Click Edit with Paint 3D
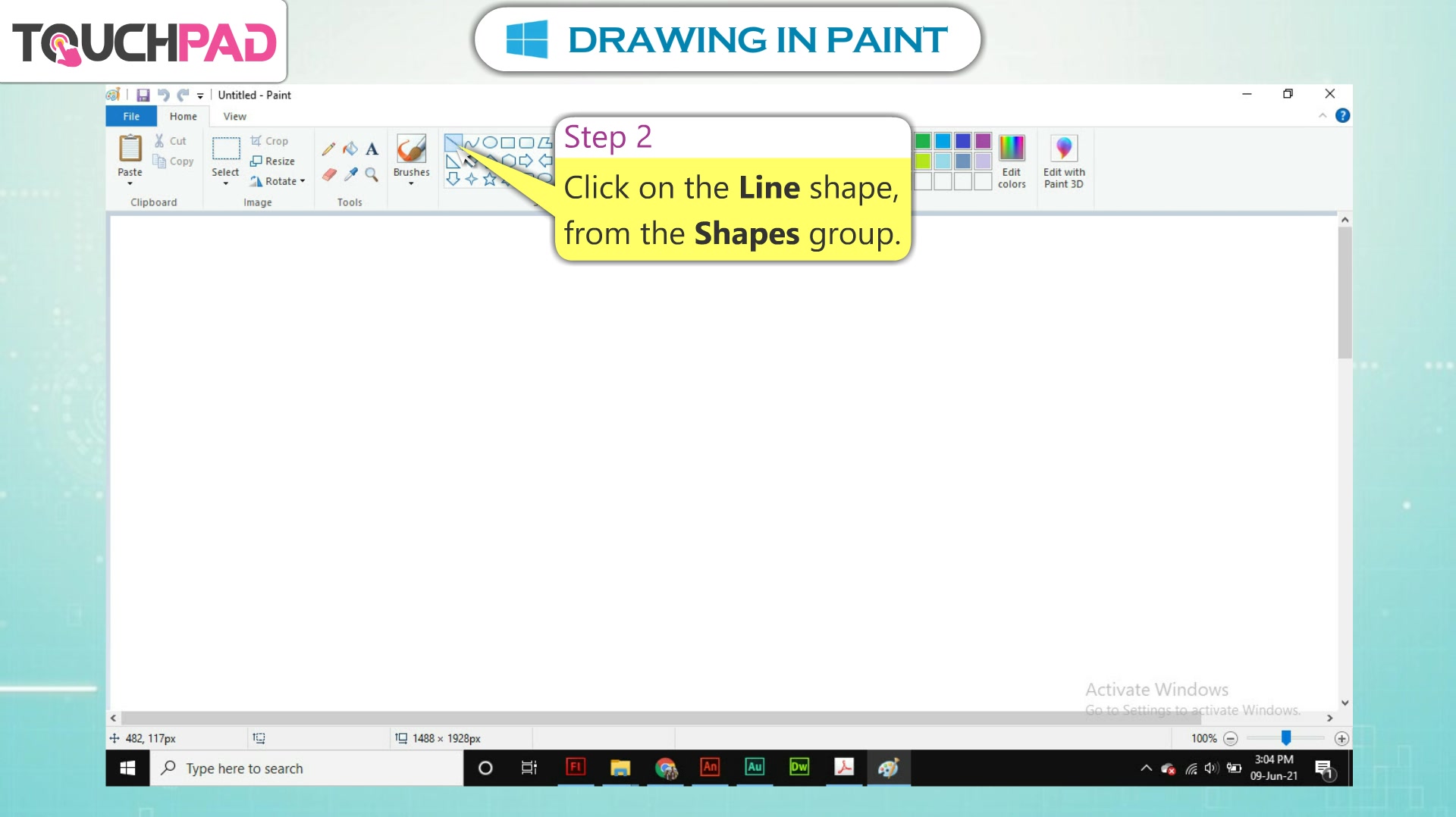The width and height of the screenshot is (1456, 817). click(x=1064, y=161)
